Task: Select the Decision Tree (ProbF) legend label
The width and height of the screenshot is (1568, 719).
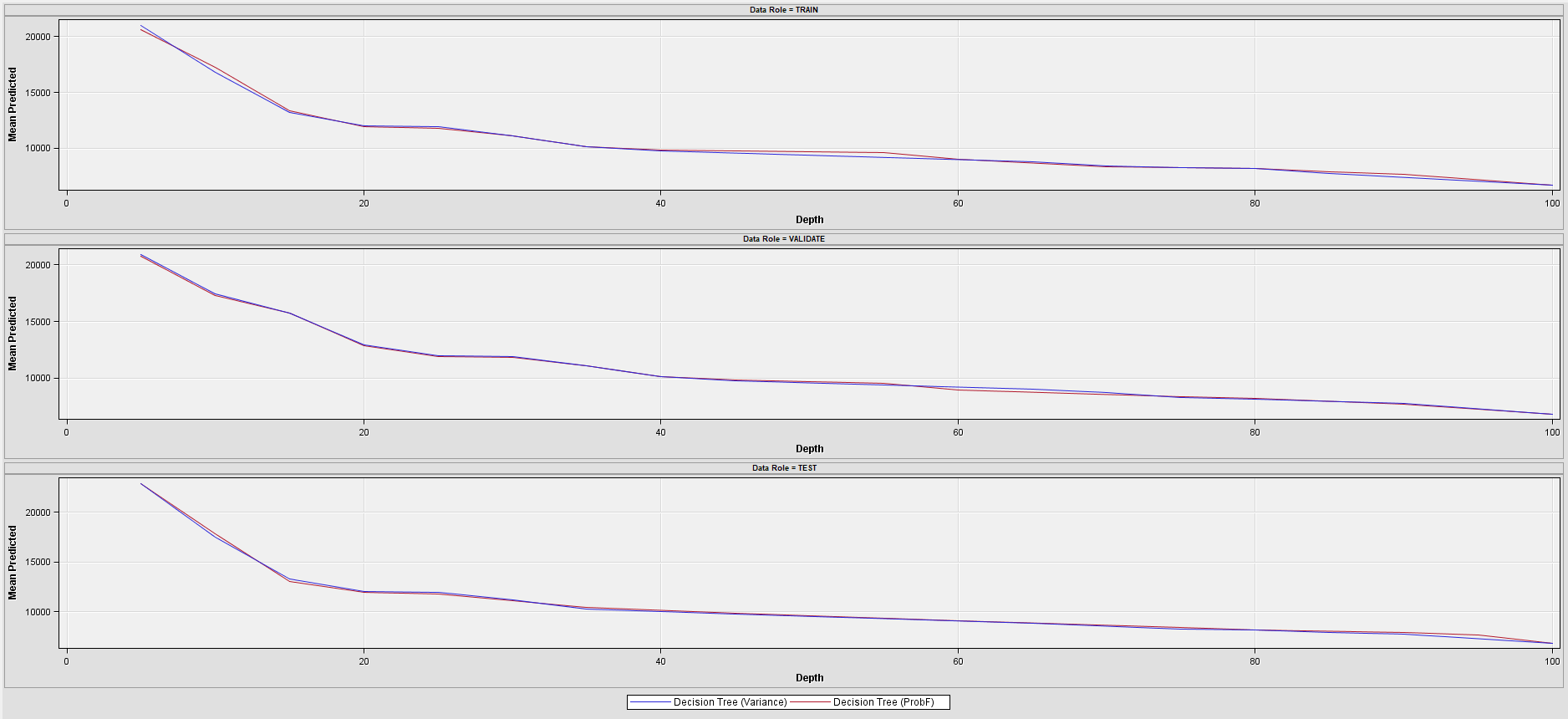Action: pyautogui.click(x=883, y=702)
